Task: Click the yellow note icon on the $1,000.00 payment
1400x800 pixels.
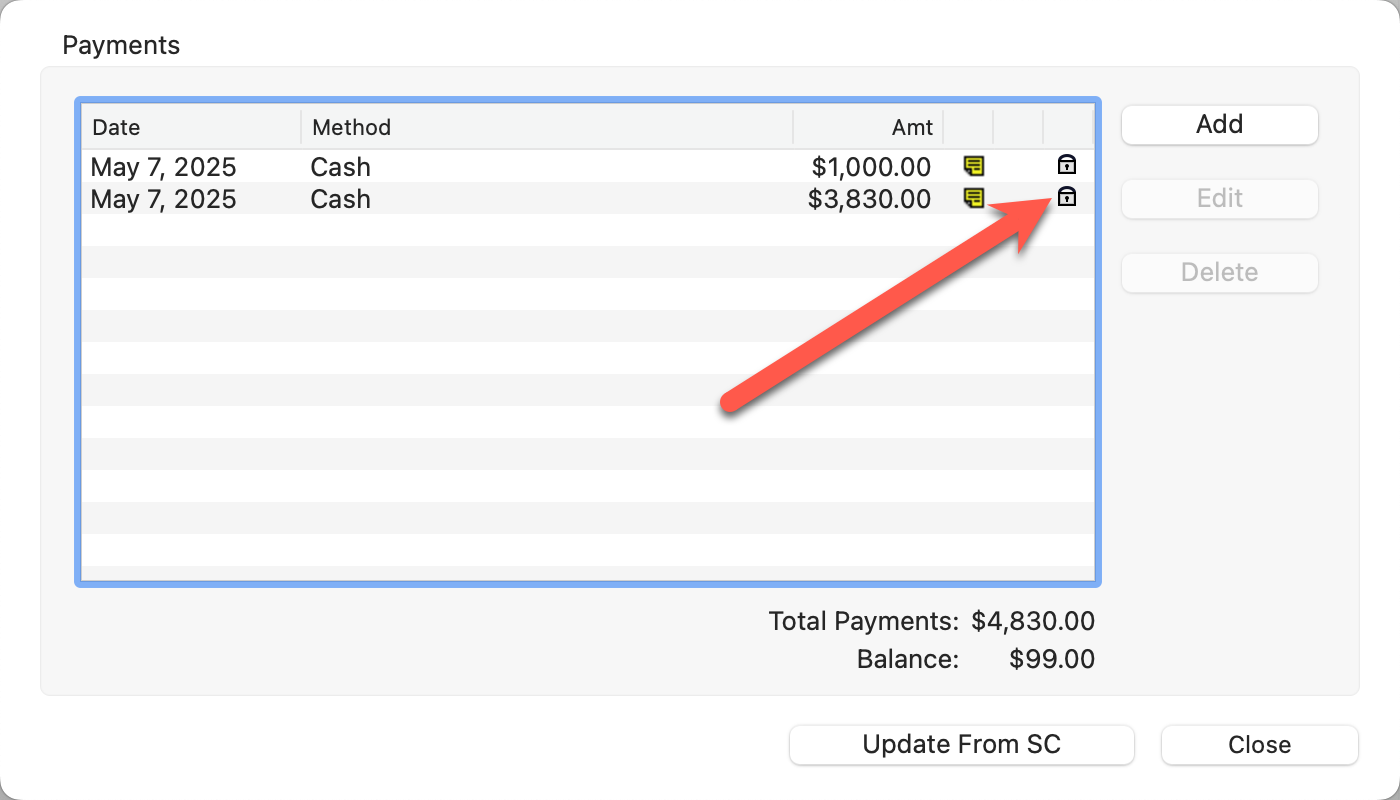Action: click(973, 166)
